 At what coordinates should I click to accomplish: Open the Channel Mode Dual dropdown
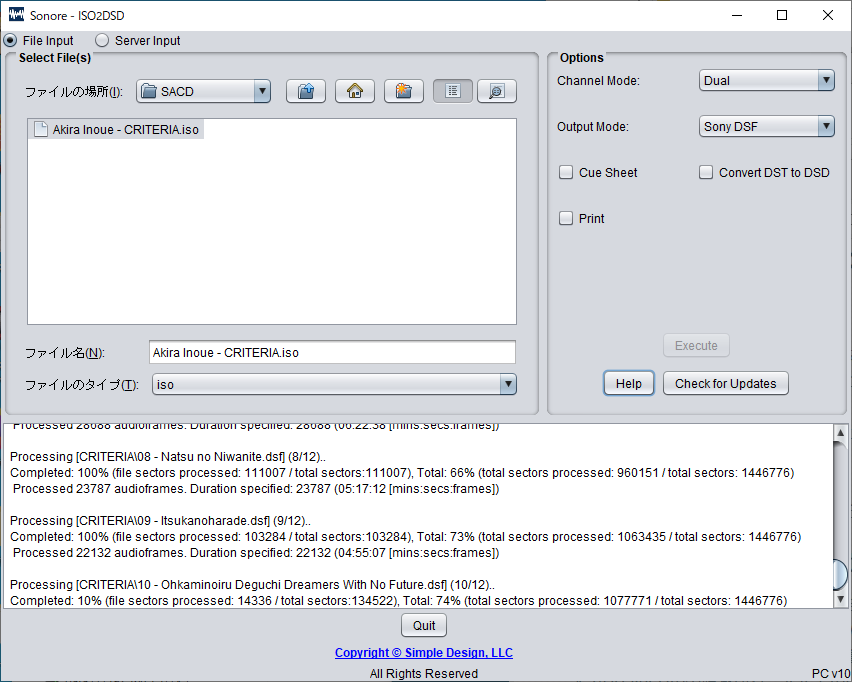pos(767,80)
